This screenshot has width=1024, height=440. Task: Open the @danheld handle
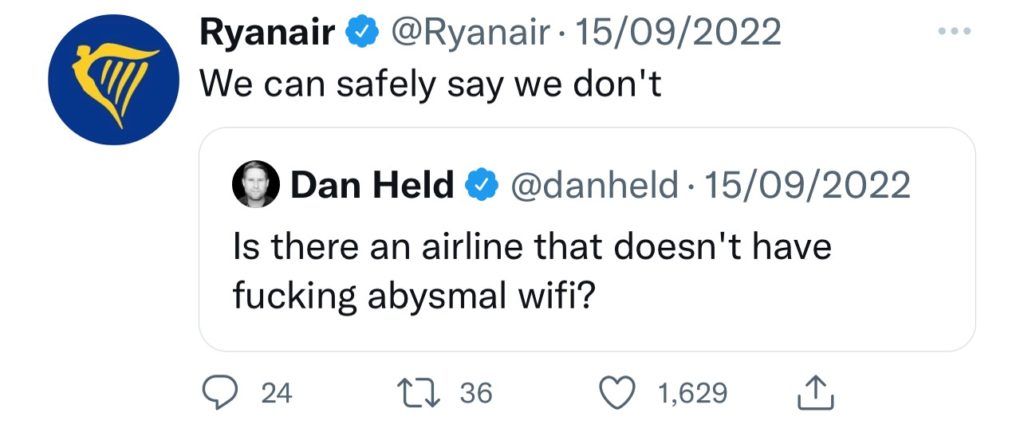pyautogui.click(x=593, y=185)
